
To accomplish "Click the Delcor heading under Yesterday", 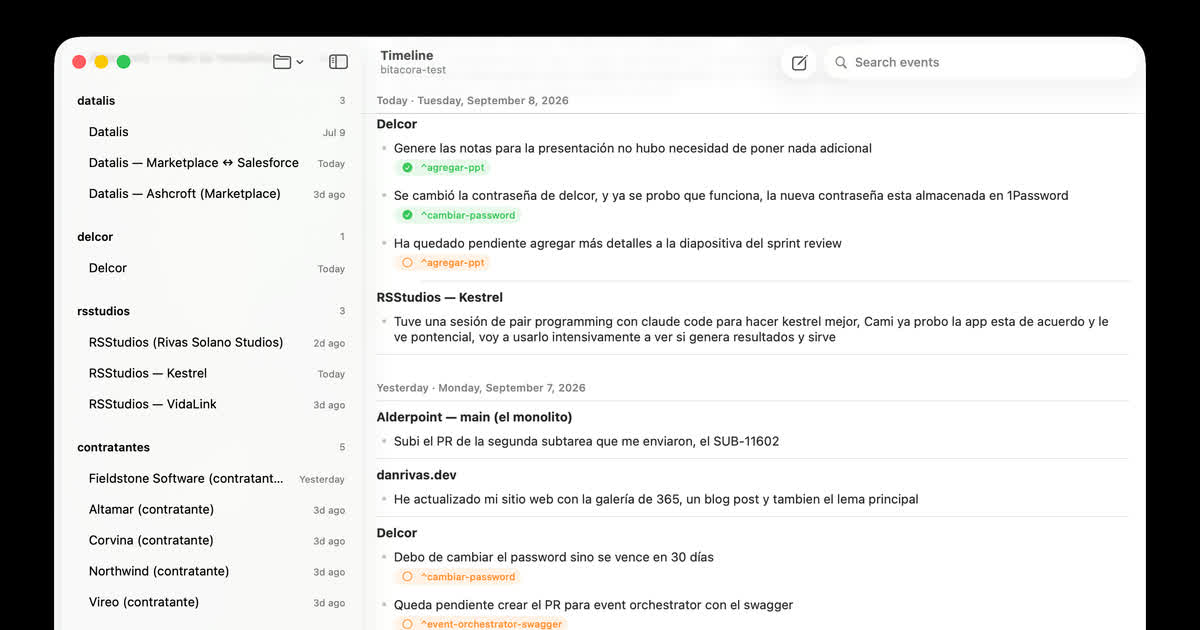I will (x=397, y=533).
